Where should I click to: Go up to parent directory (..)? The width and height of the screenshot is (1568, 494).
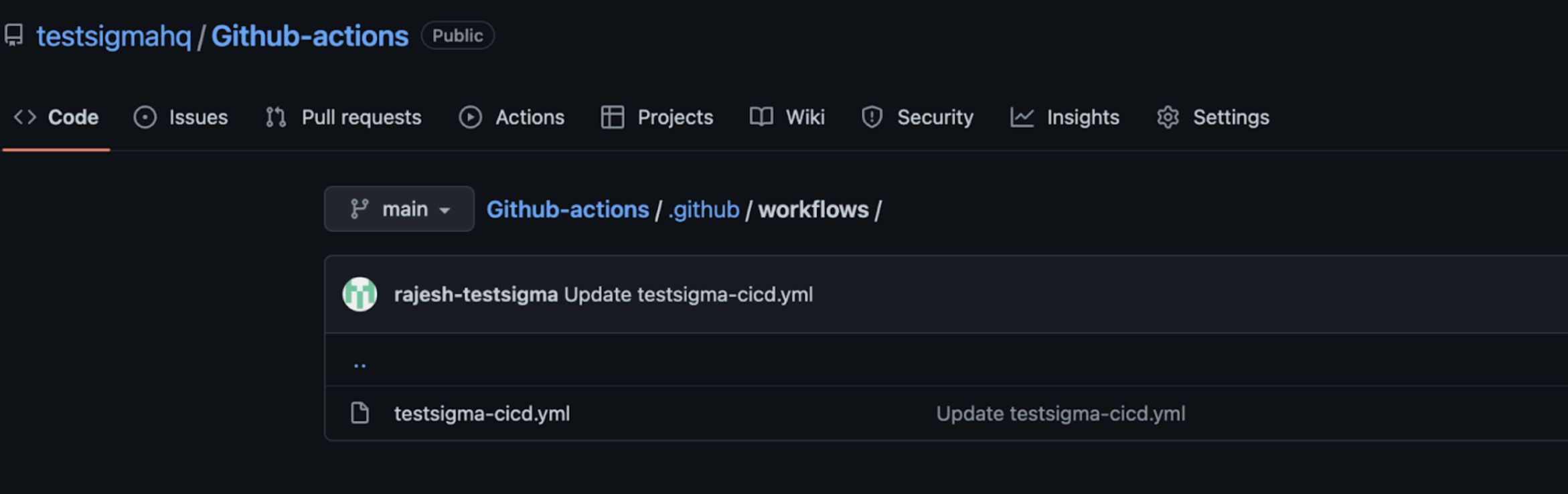[x=360, y=365]
